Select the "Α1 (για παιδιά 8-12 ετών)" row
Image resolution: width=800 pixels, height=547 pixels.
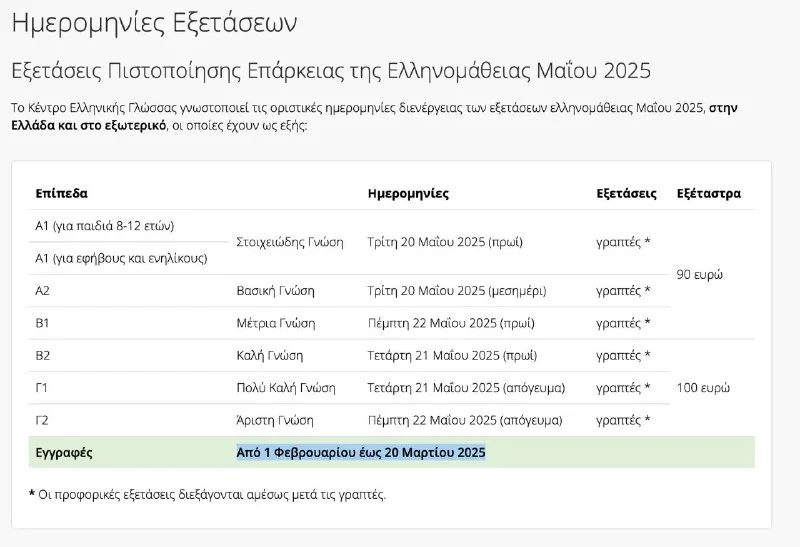click(x=105, y=226)
